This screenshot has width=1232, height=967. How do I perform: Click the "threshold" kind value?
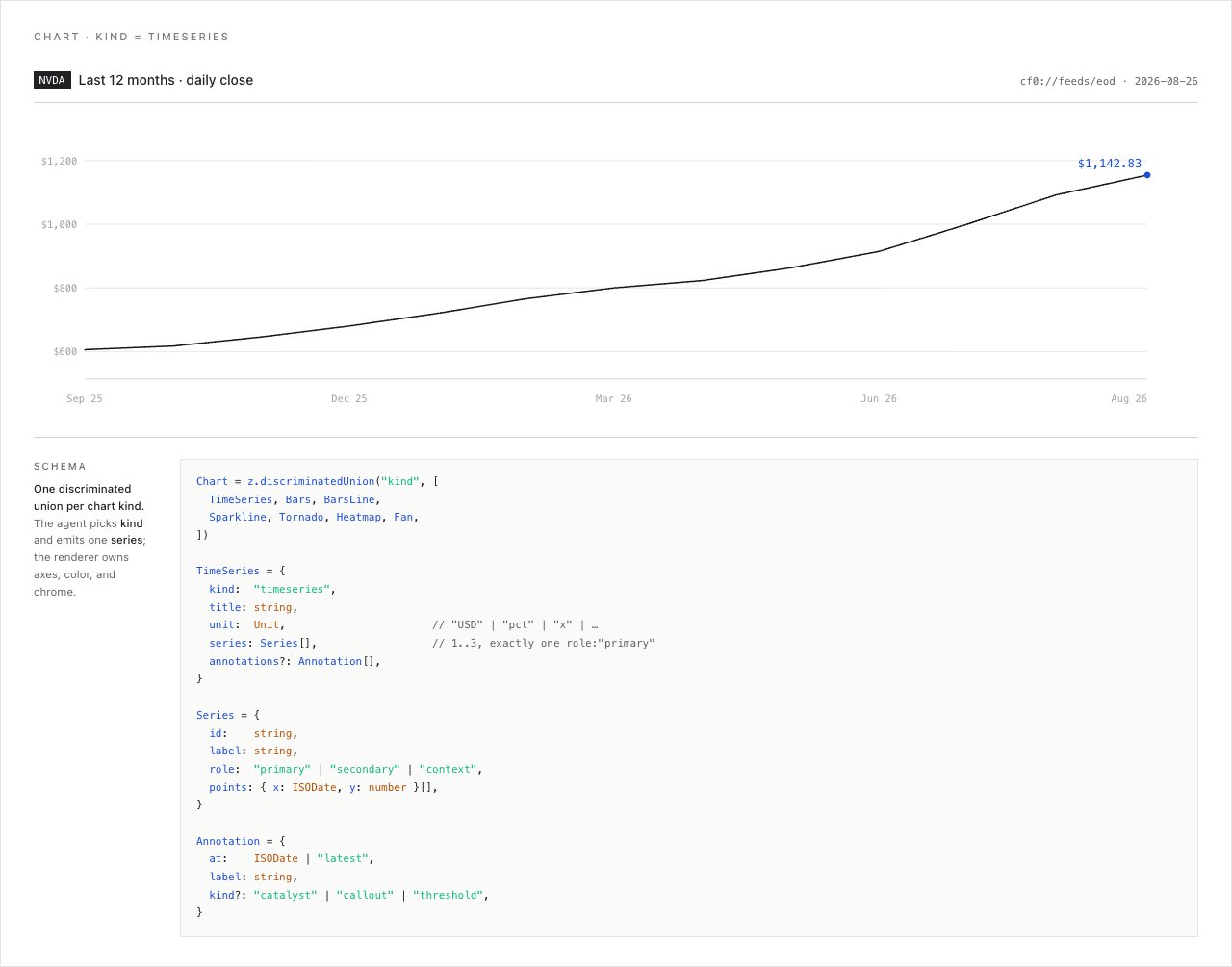tap(448, 895)
